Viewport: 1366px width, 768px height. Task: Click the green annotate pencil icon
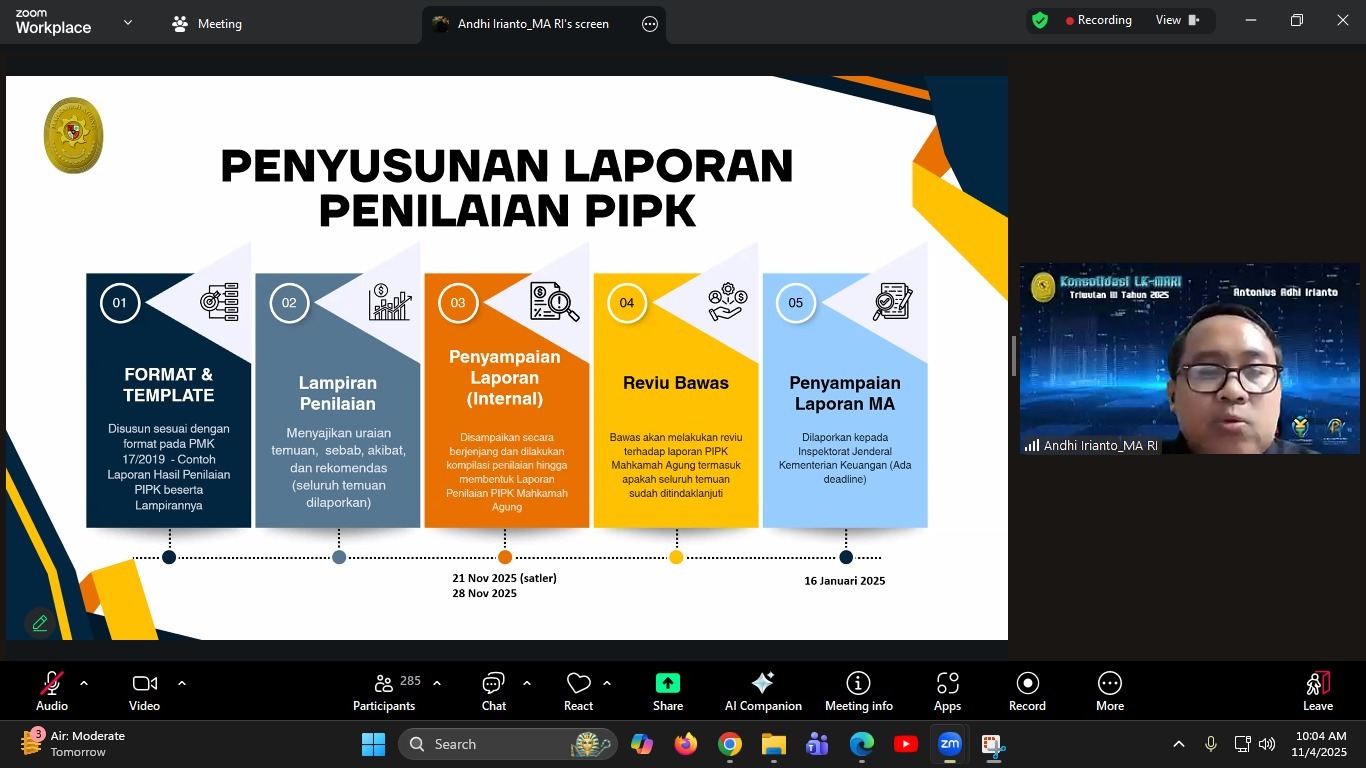pos(40,623)
